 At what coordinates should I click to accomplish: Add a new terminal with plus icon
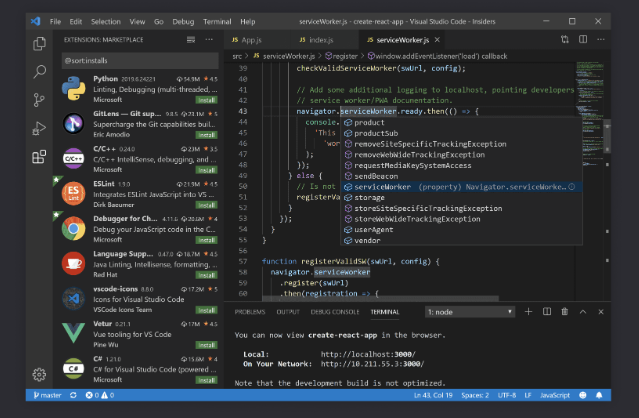(x=528, y=312)
